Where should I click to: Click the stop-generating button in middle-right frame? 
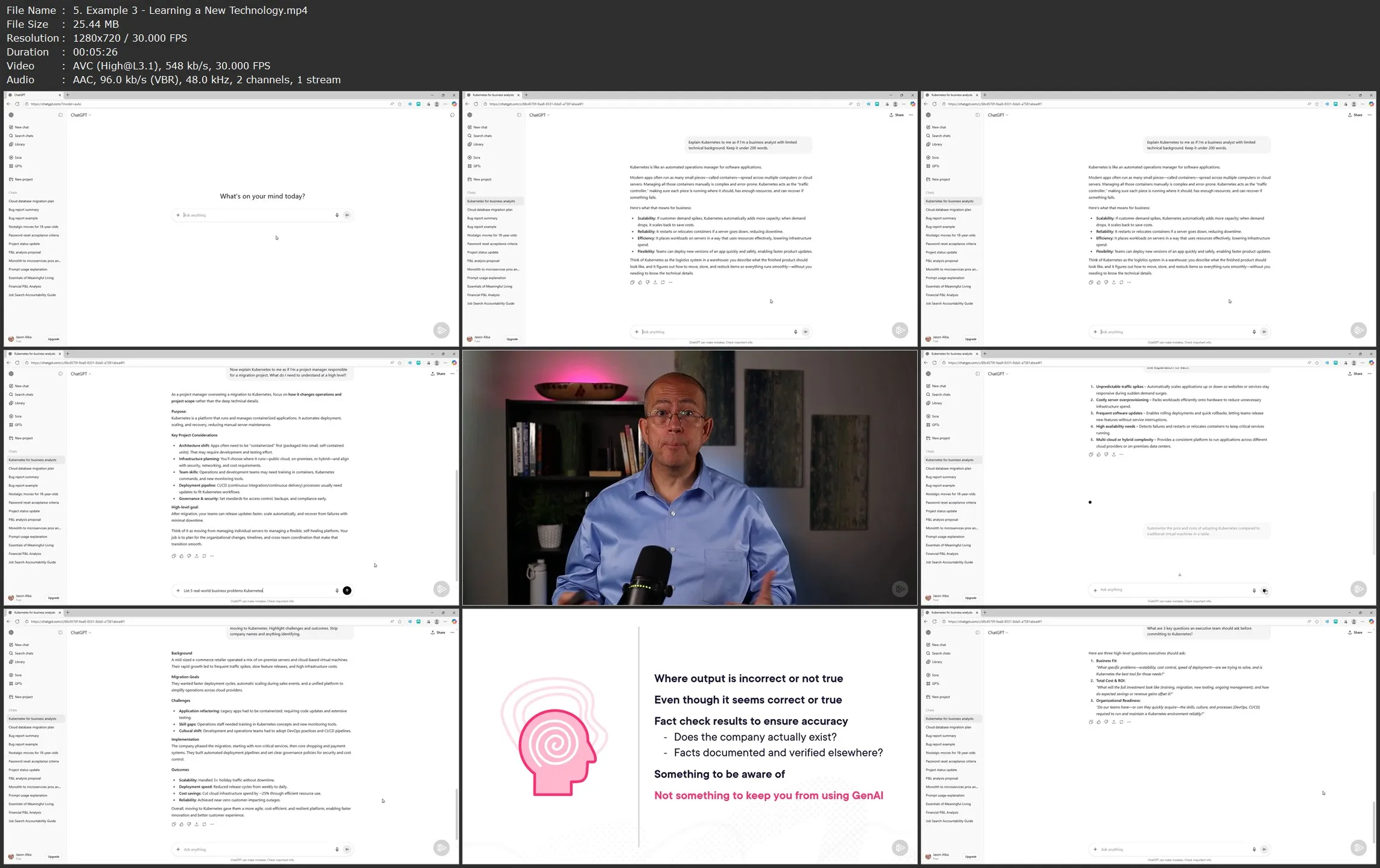[1265, 591]
